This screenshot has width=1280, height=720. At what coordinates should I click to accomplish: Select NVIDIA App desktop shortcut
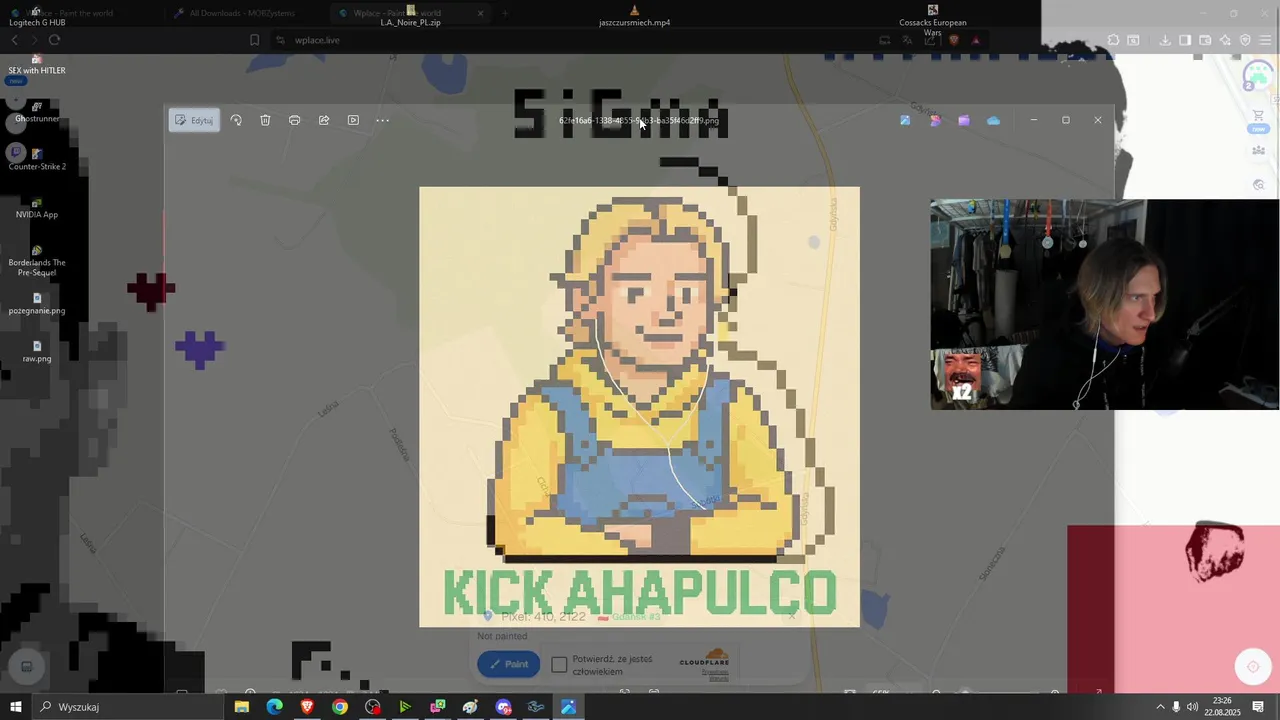click(37, 207)
